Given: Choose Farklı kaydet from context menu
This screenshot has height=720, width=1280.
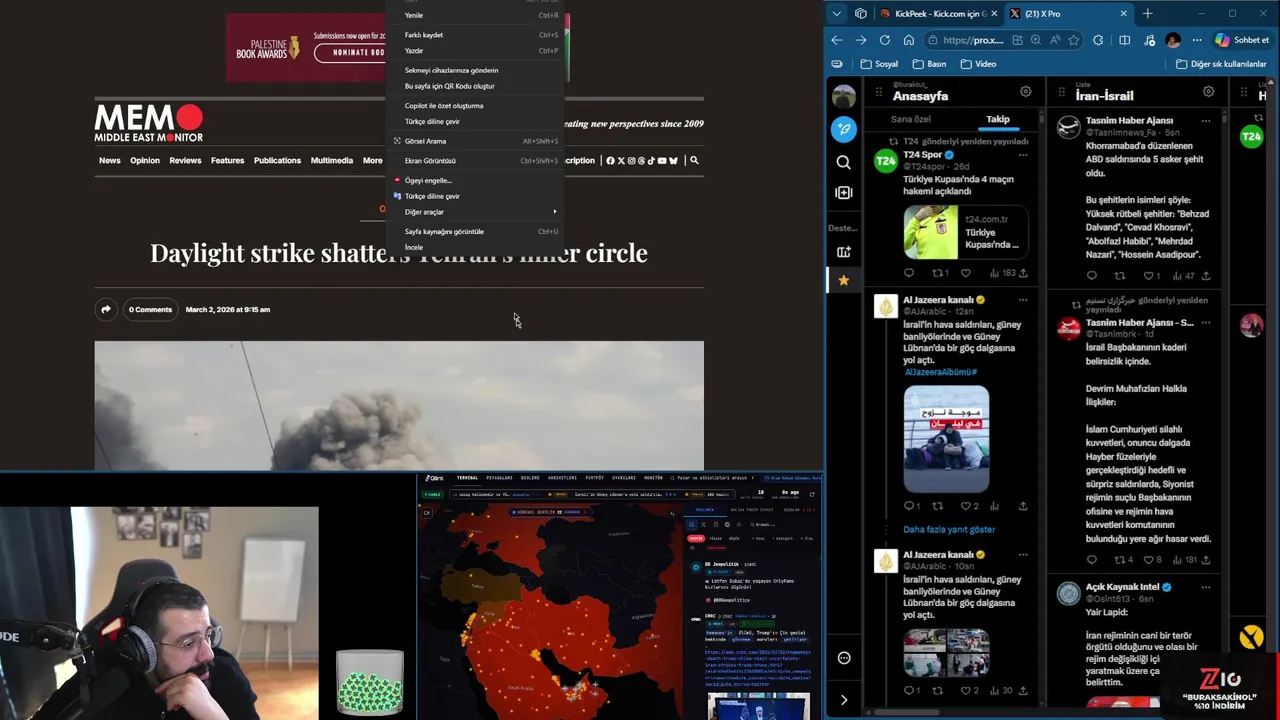Looking at the screenshot, I should [477, 35].
